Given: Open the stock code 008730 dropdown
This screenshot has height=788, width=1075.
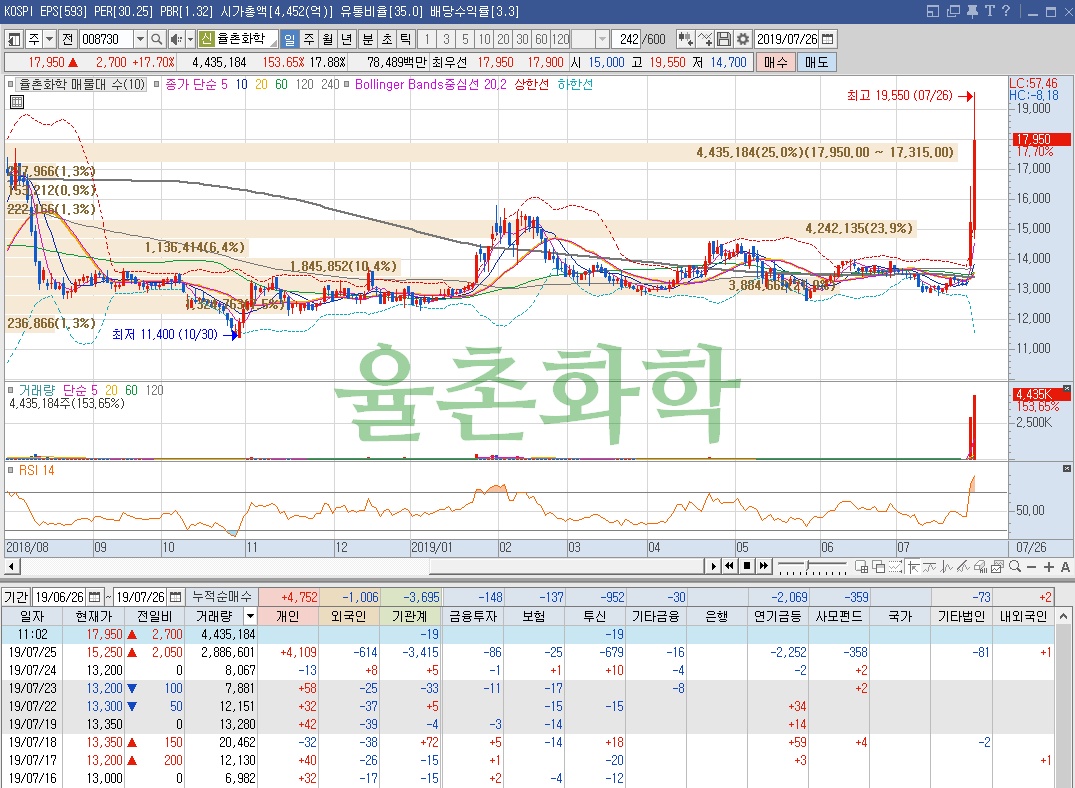Looking at the screenshot, I should tap(140, 39).
